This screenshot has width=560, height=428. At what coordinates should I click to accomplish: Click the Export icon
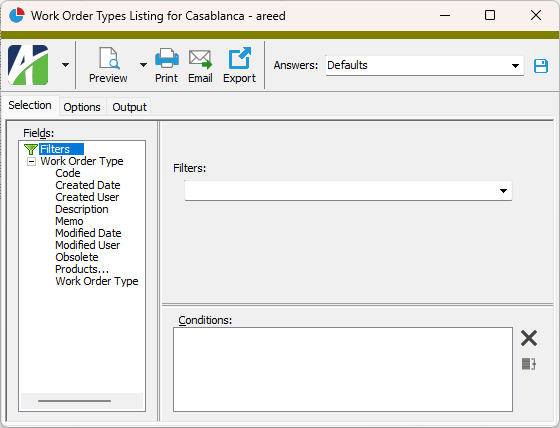239,58
